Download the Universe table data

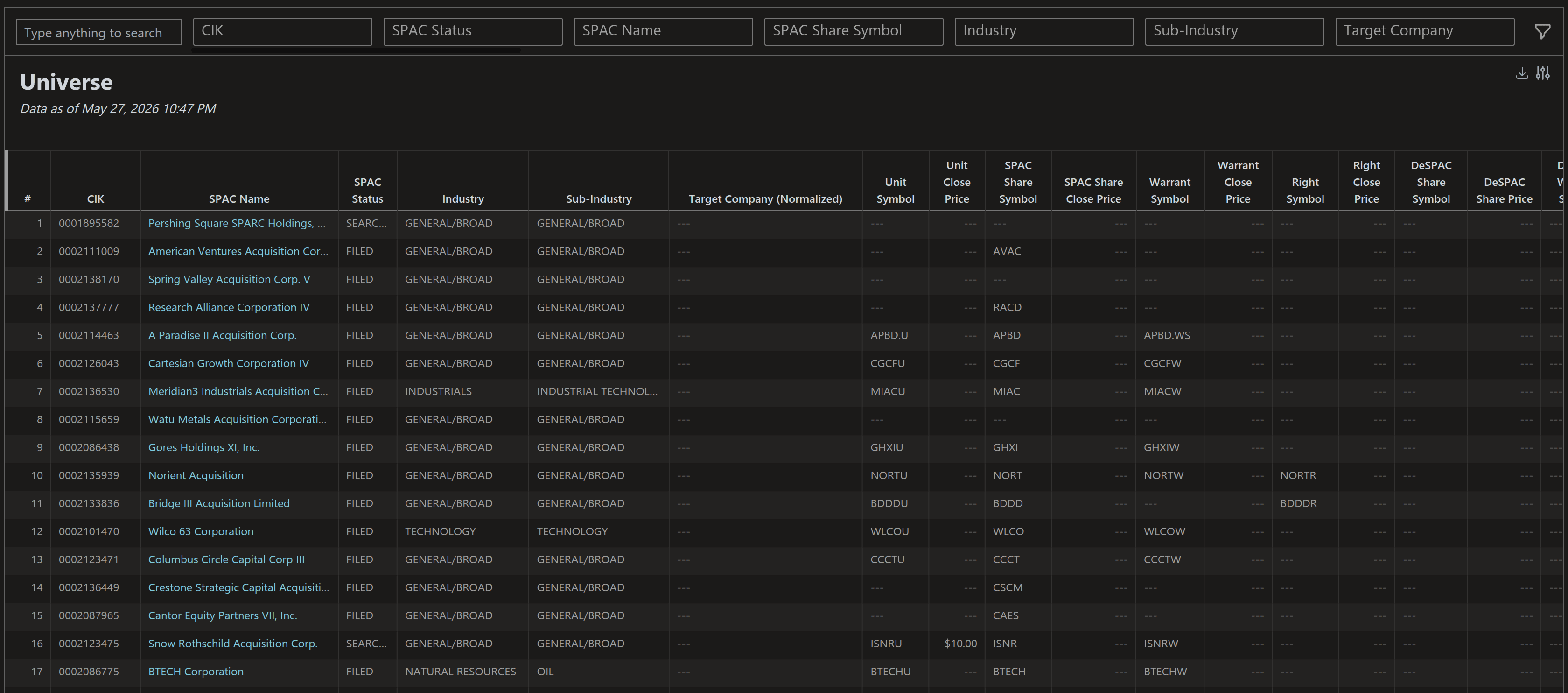[1522, 74]
